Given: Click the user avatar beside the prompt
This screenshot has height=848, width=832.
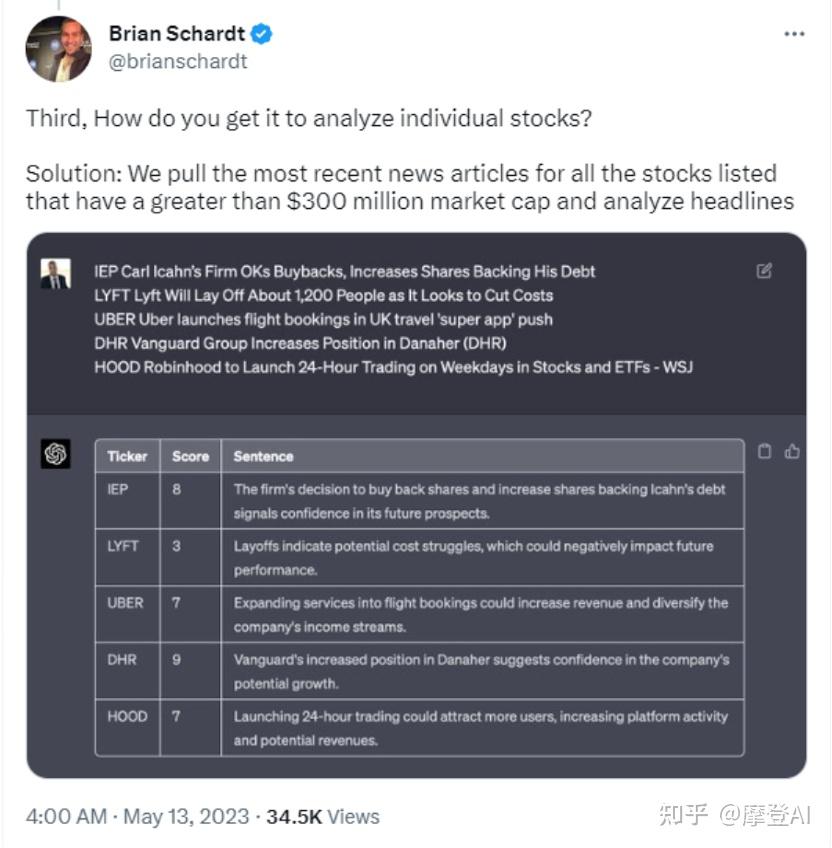Looking at the screenshot, I should pos(56,274).
